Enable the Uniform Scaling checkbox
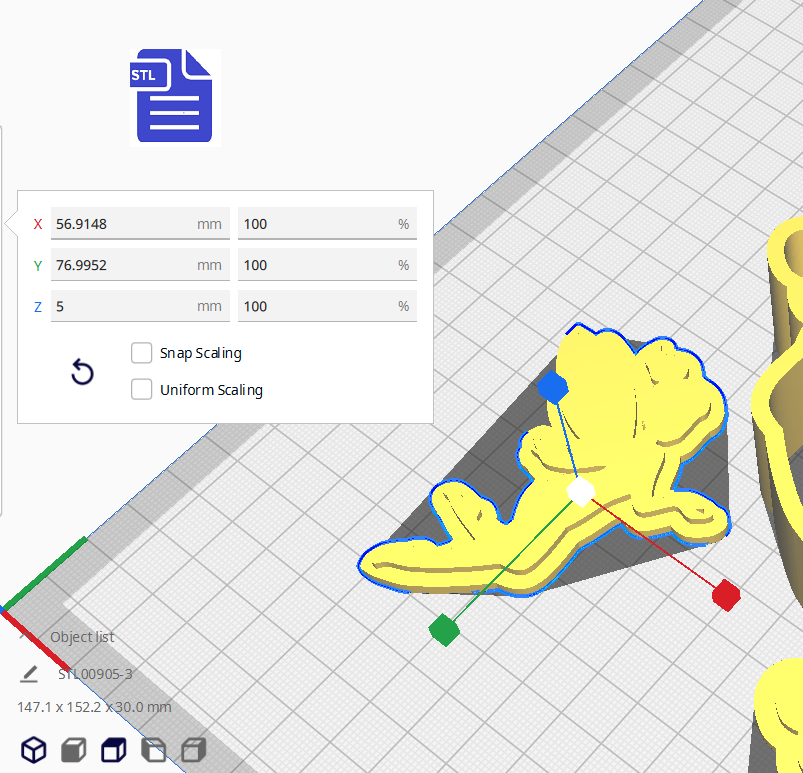 142,390
